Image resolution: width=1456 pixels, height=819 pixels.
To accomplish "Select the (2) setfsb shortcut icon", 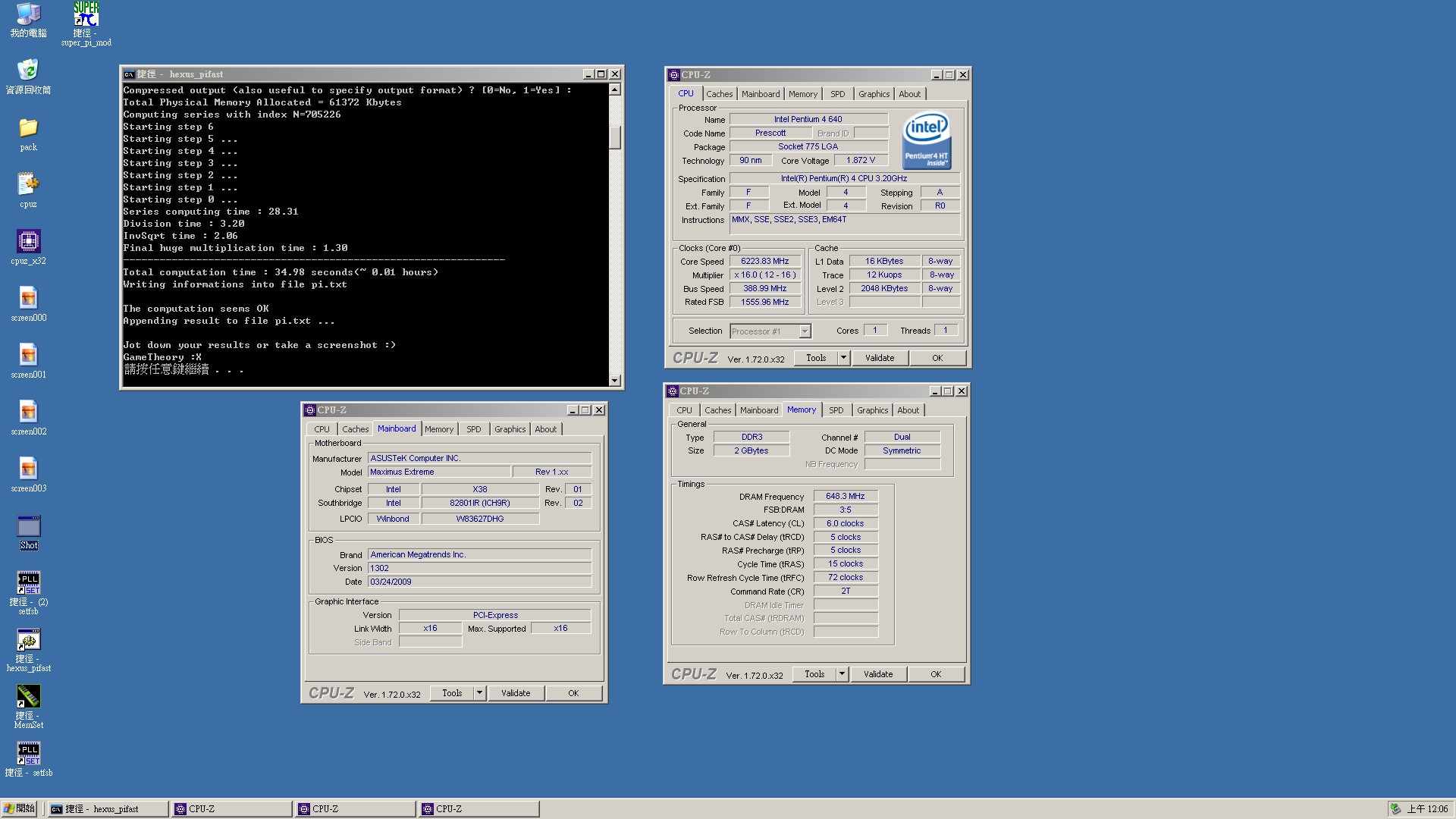I will 28,593.
